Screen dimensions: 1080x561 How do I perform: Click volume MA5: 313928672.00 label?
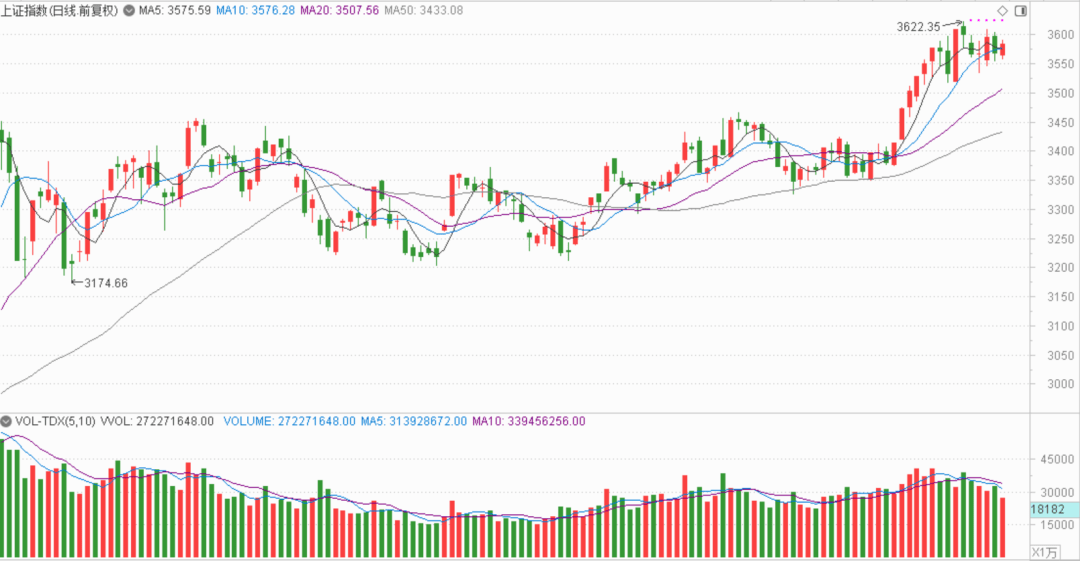click(x=413, y=421)
